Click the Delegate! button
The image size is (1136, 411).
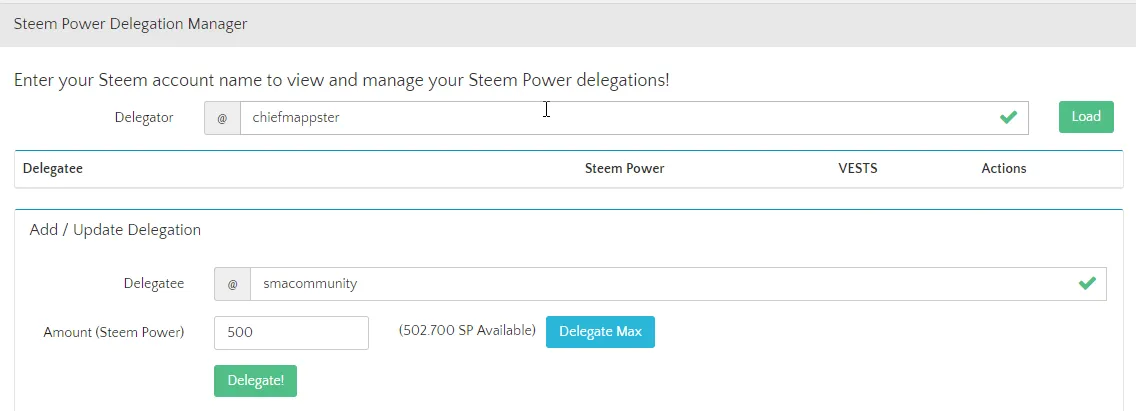coord(255,381)
